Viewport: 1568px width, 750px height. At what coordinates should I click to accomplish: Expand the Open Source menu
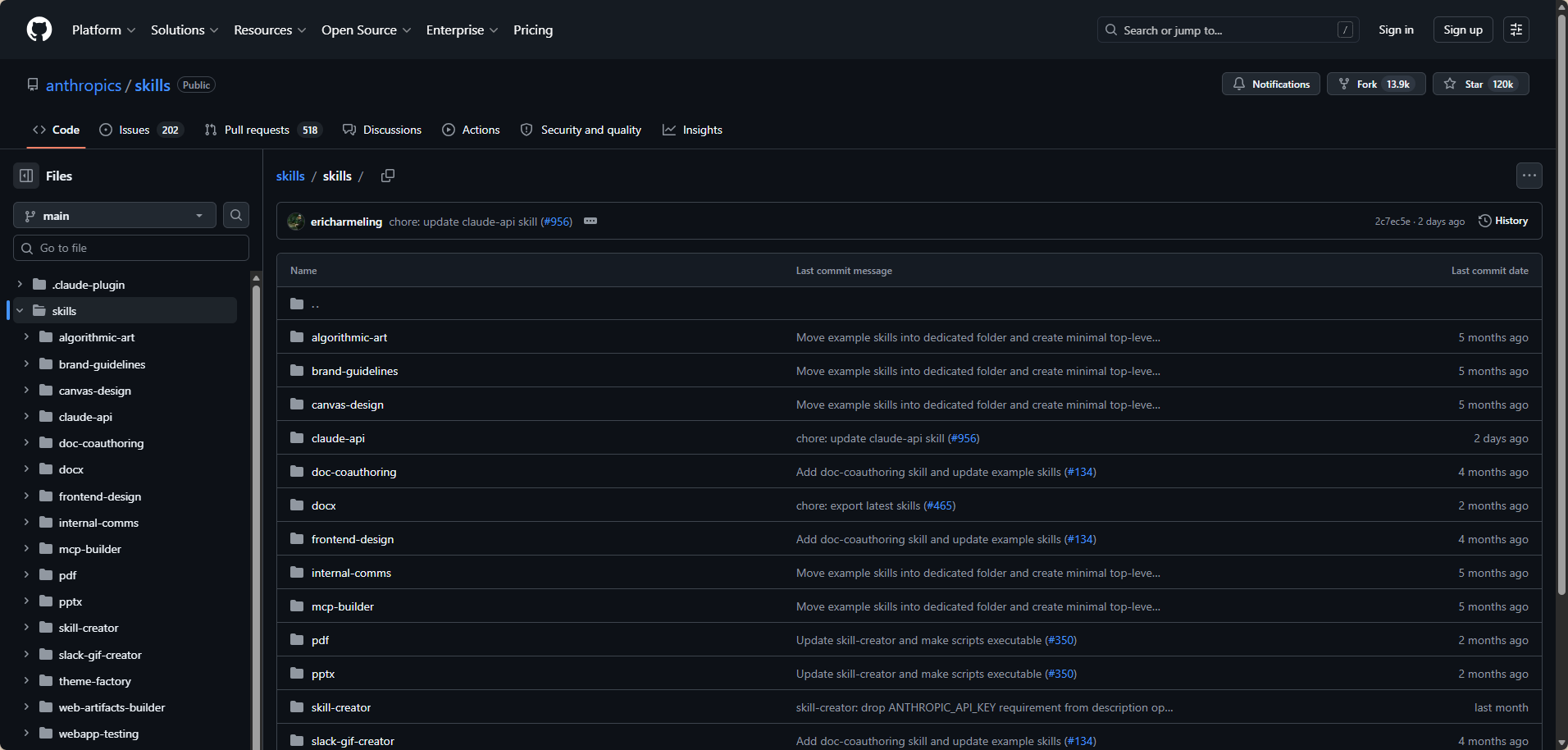click(x=366, y=30)
